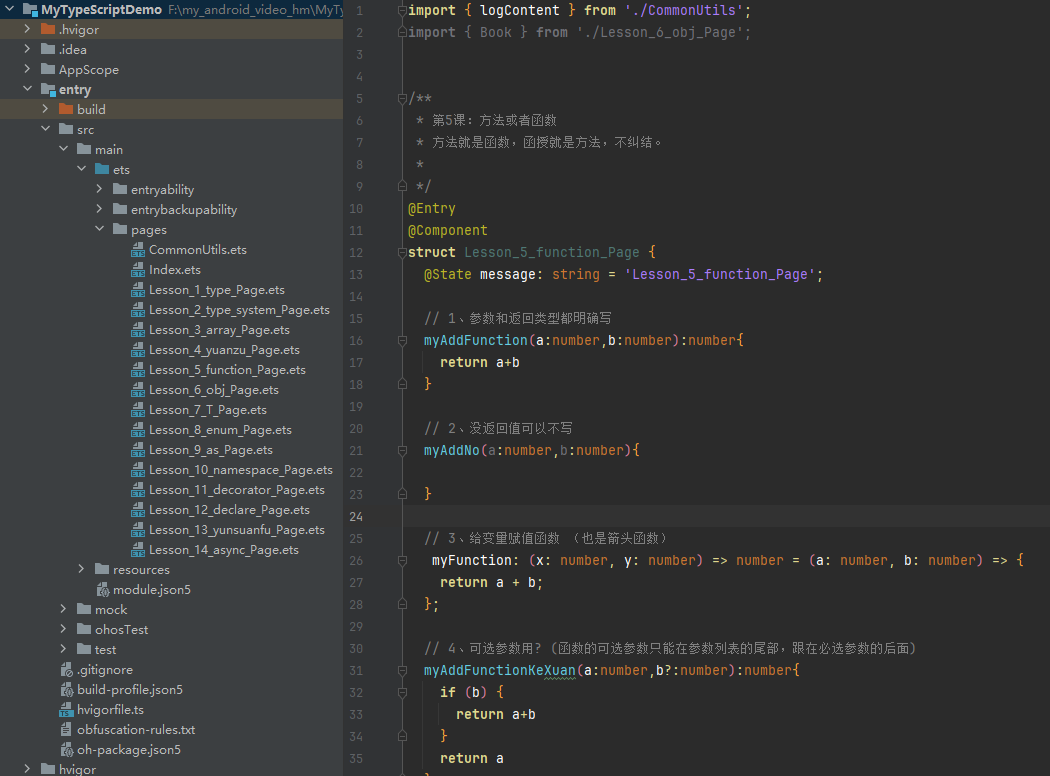Viewport: 1050px width, 776px height.
Task: Expand the .idea folder
Action: pyautogui.click(x=27, y=49)
